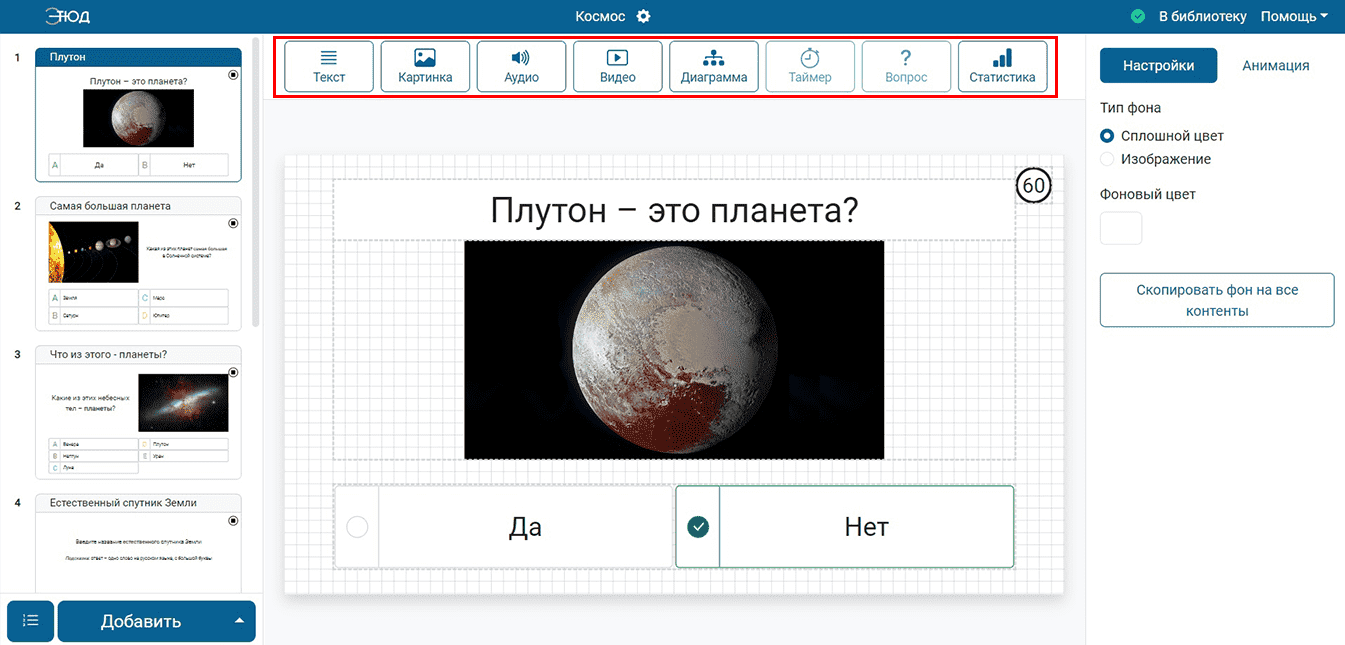Screen dimensions: 1345x645
Task: Click the radio marker on Самая большая планета thumbnail
Action: (x=233, y=223)
